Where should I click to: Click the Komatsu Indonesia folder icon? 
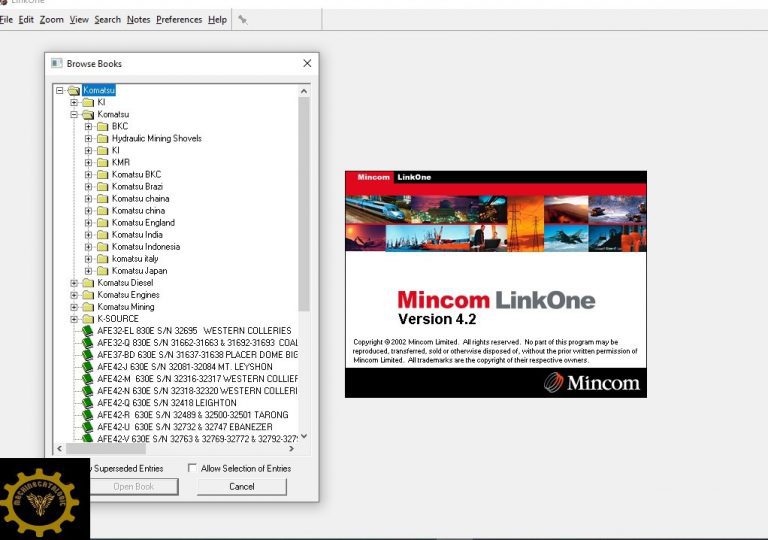pos(102,246)
